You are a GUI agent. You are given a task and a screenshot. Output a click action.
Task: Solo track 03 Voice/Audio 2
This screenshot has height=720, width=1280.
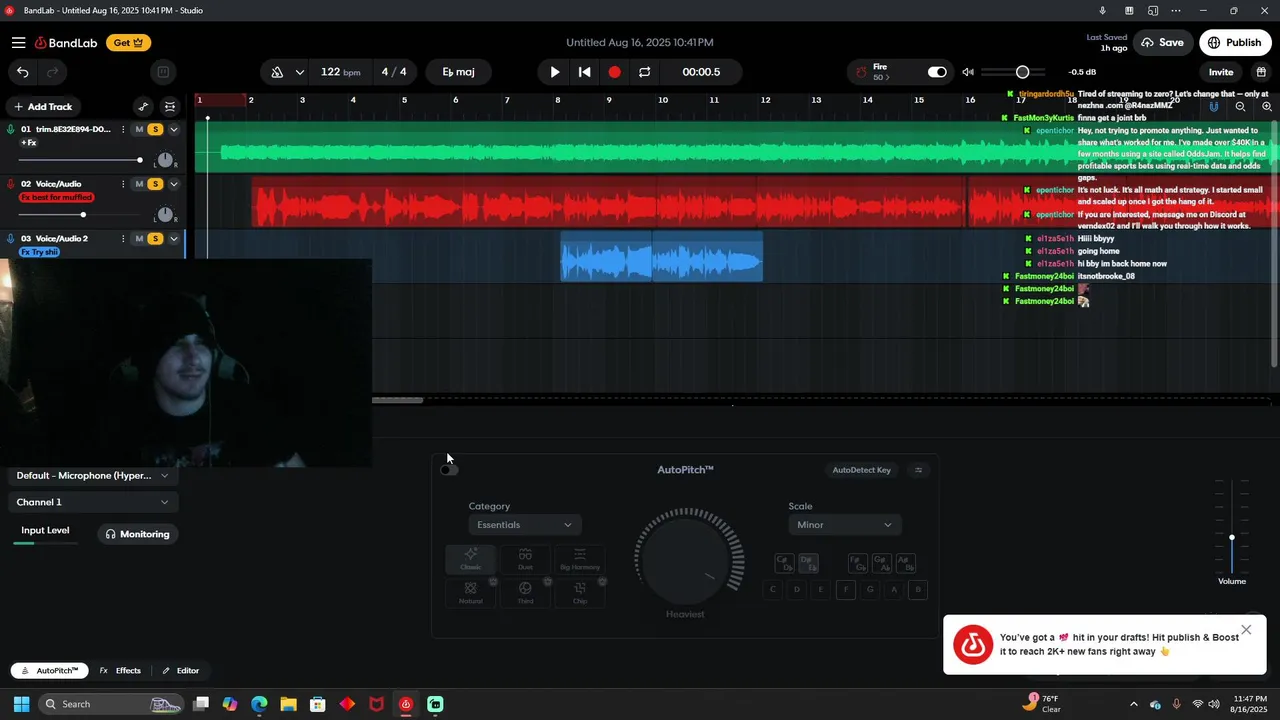[x=155, y=239]
